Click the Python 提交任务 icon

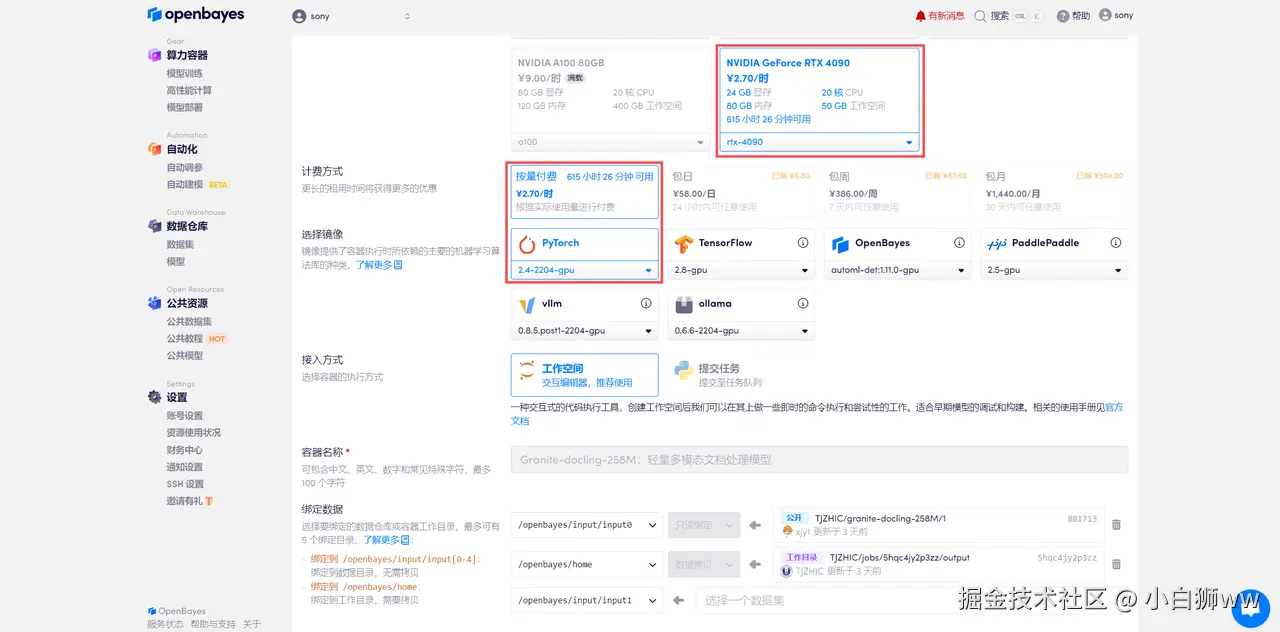click(684, 372)
